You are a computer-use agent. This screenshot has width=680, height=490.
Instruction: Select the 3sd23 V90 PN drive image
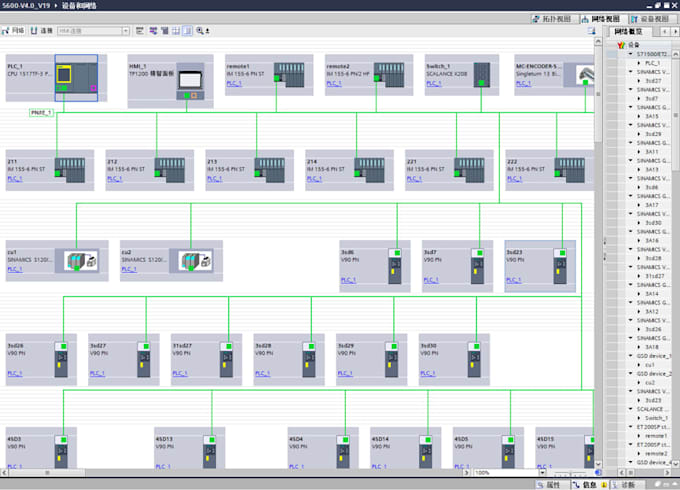coord(560,266)
